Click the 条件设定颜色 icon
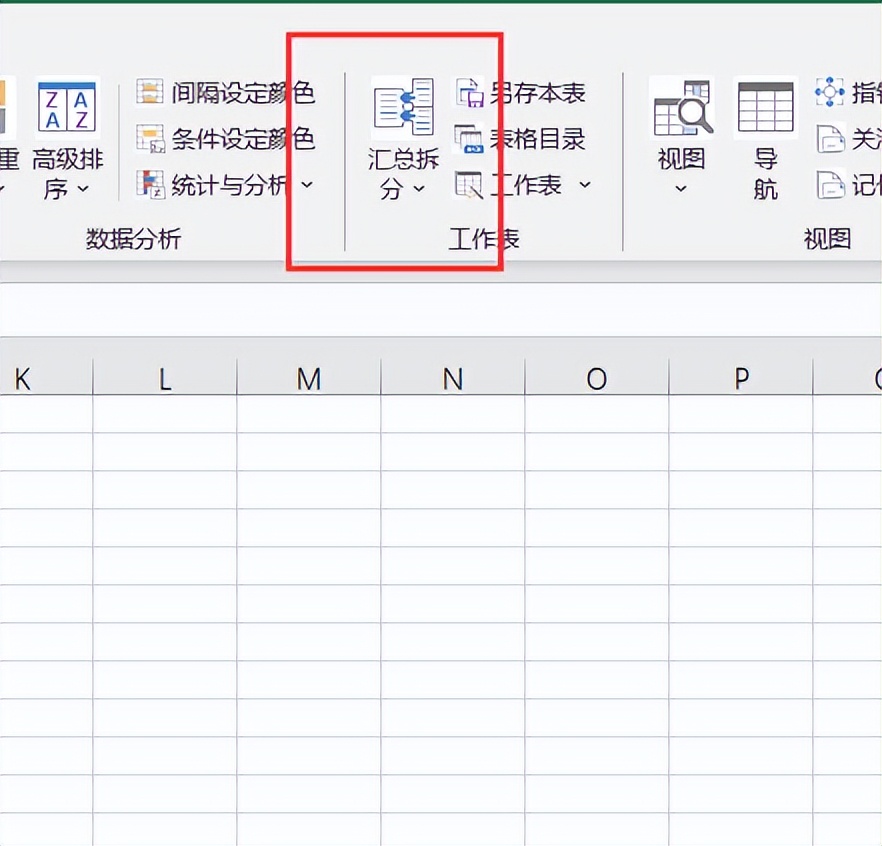 [150, 138]
